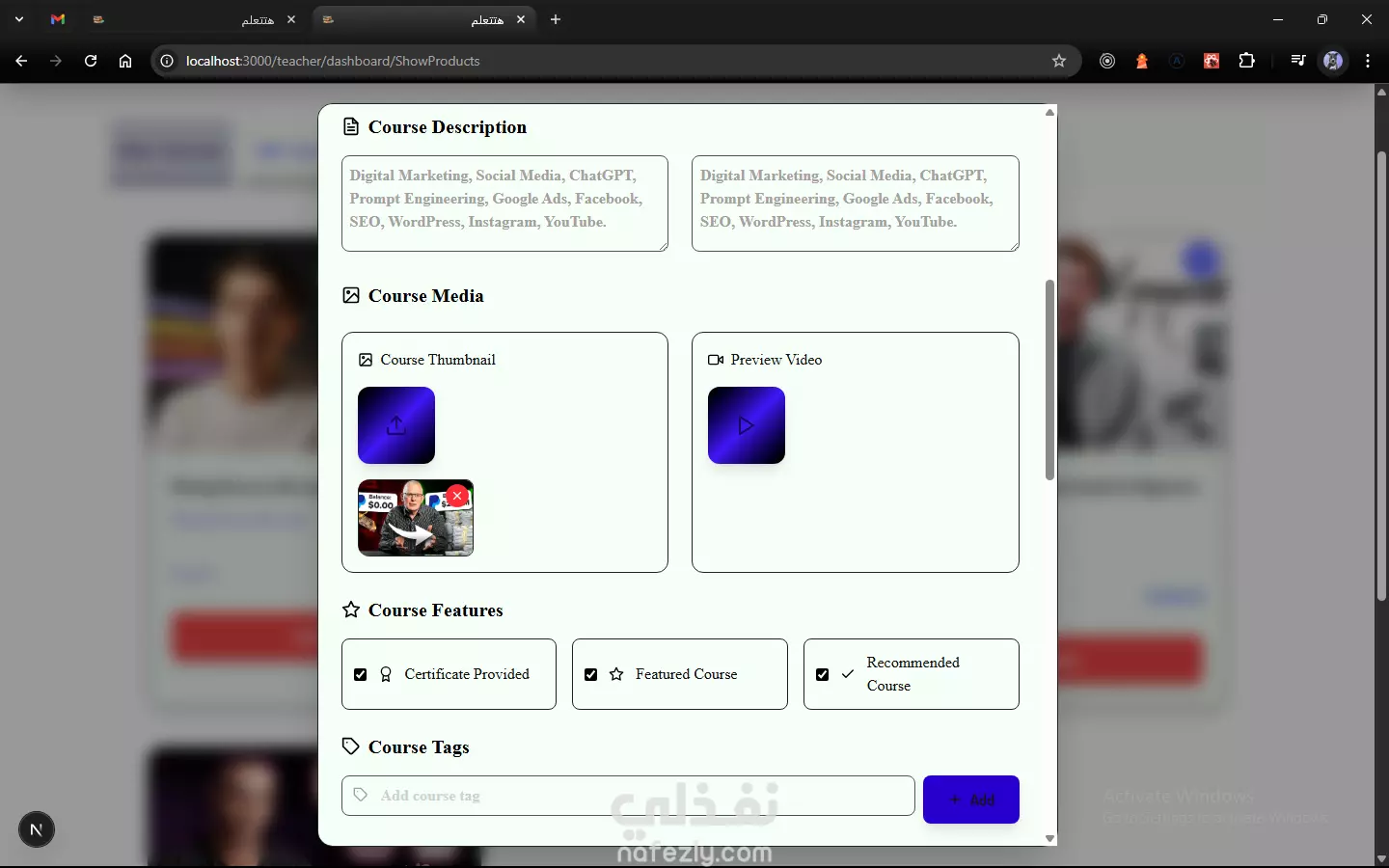1389x868 pixels.
Task: Focus the right course description textarea
Action: [856, 203]
